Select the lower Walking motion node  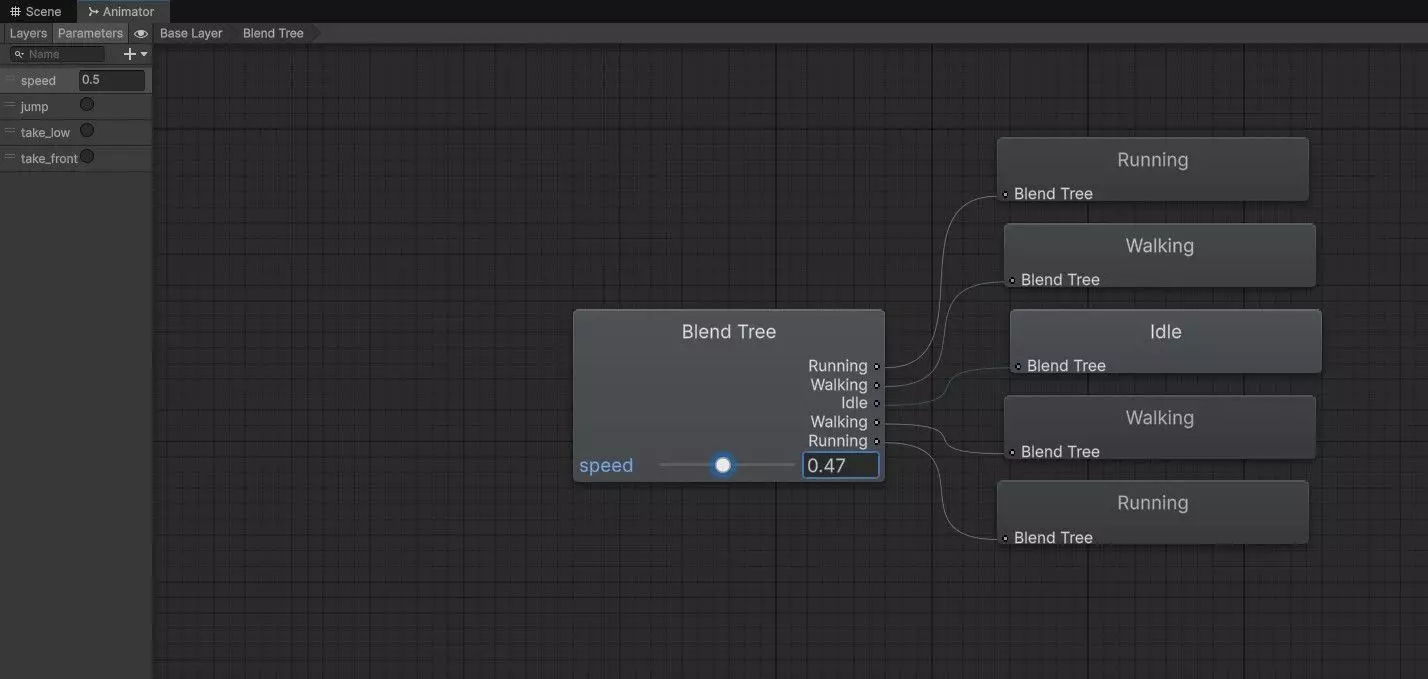pyautogui.click(x=1159, y=427)
